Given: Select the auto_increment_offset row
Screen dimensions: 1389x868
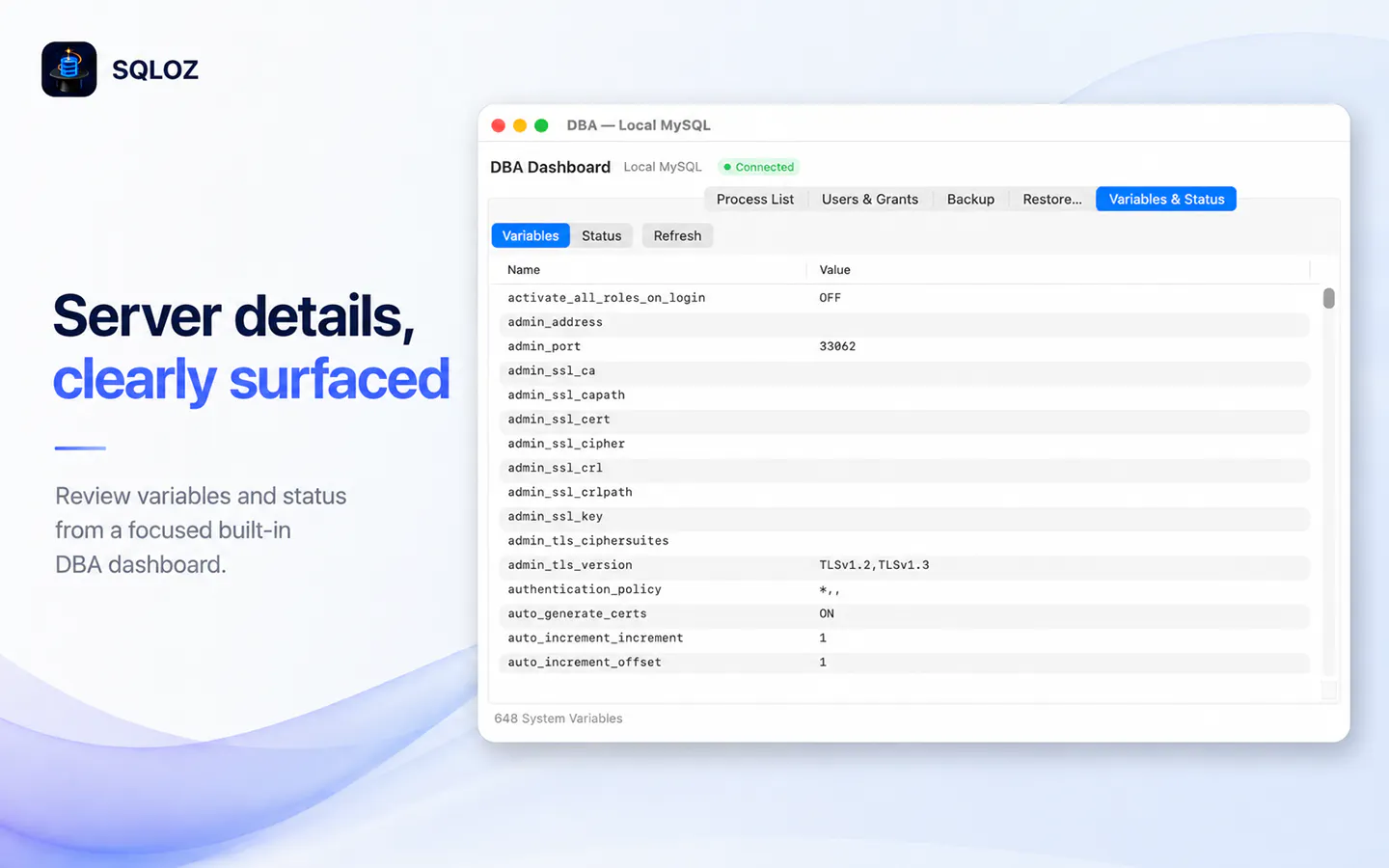Looking at the screenshot, I should 905,663.
